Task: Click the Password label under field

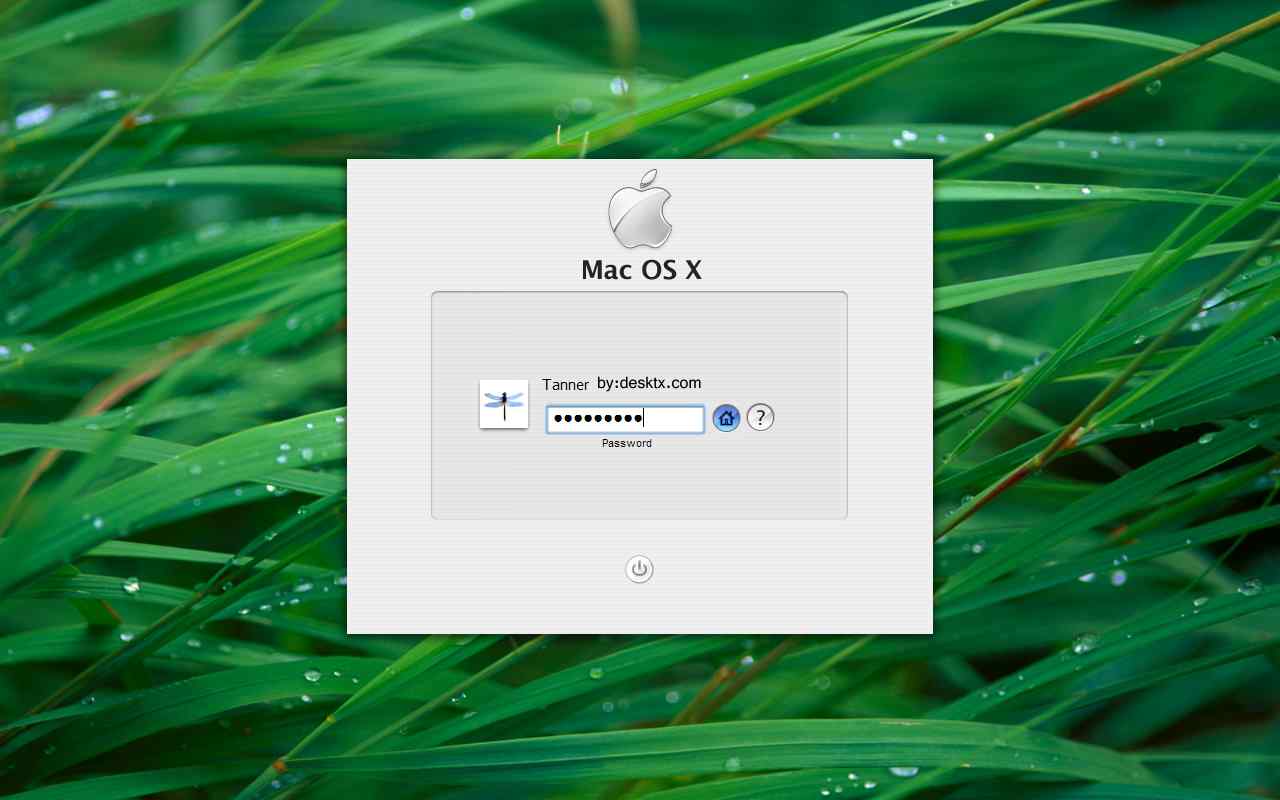Action: point(627,443)
